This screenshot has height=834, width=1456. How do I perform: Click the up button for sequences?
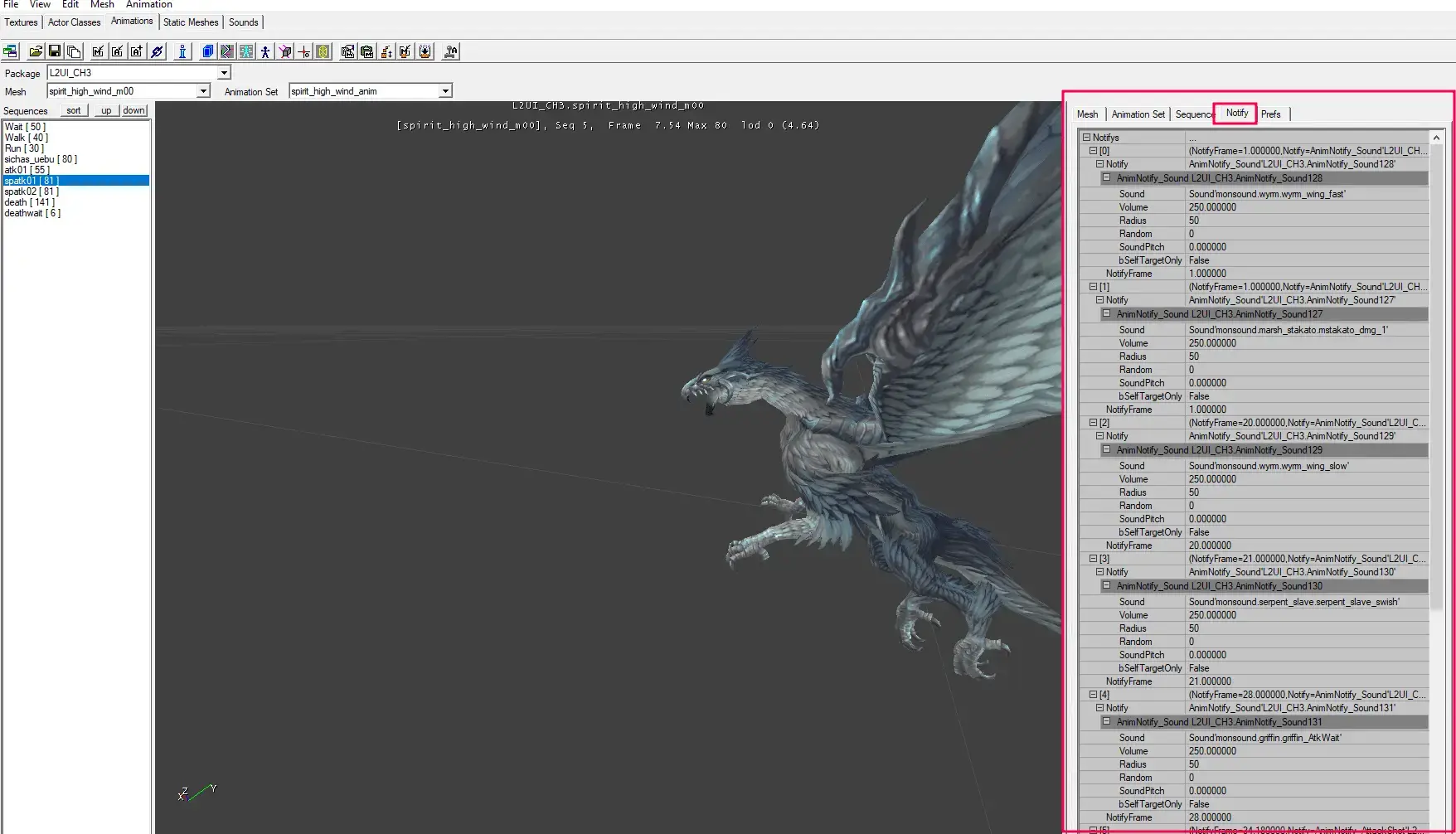[x=106, y=110]
